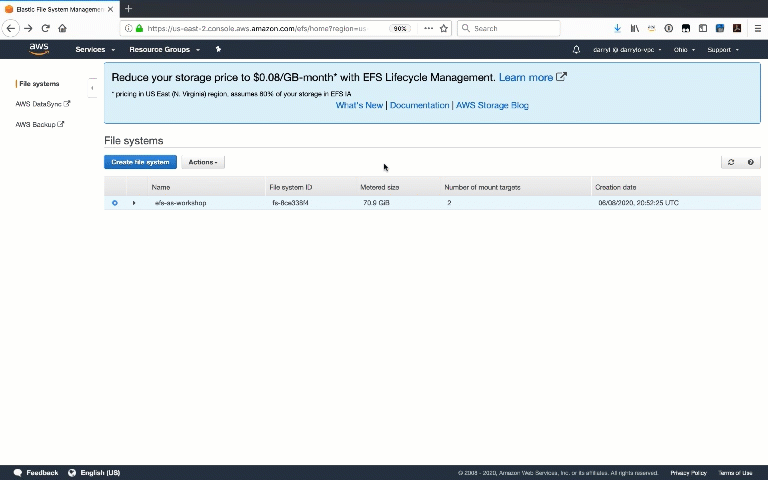Open the help question mark icon

tap(750, 162)
